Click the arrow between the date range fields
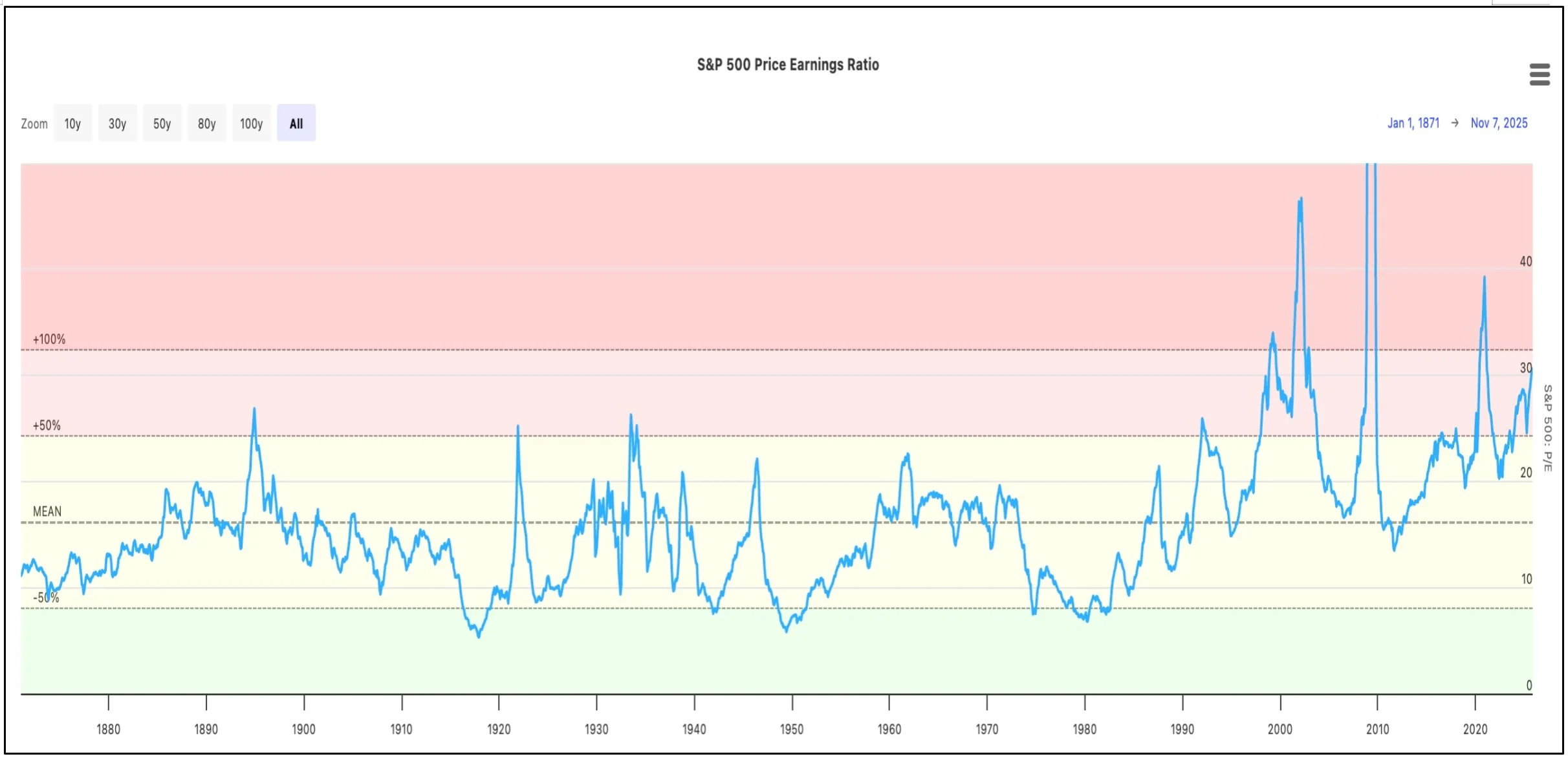 pyautogui.click(x=1455, y=123)
